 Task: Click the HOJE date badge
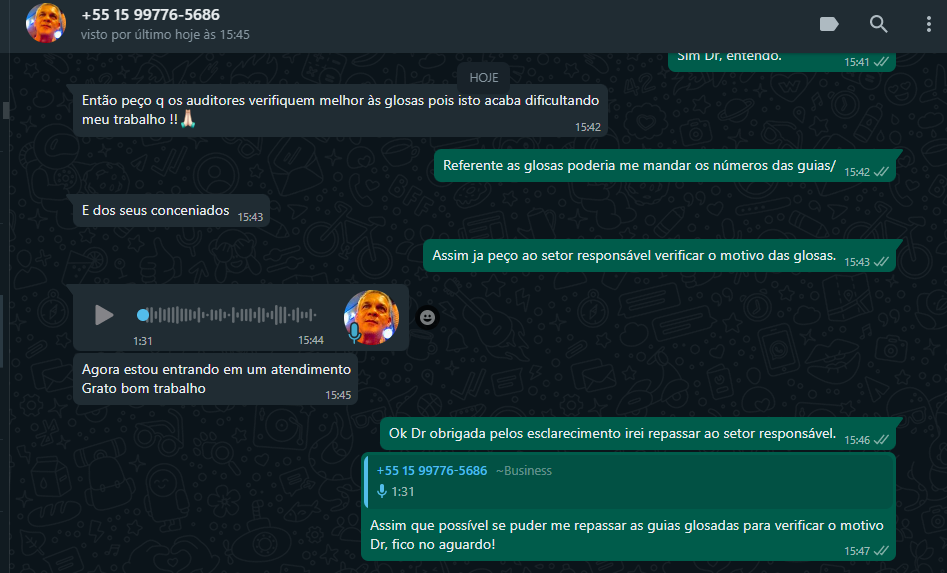pyautogui.click(x=484, y=78)
